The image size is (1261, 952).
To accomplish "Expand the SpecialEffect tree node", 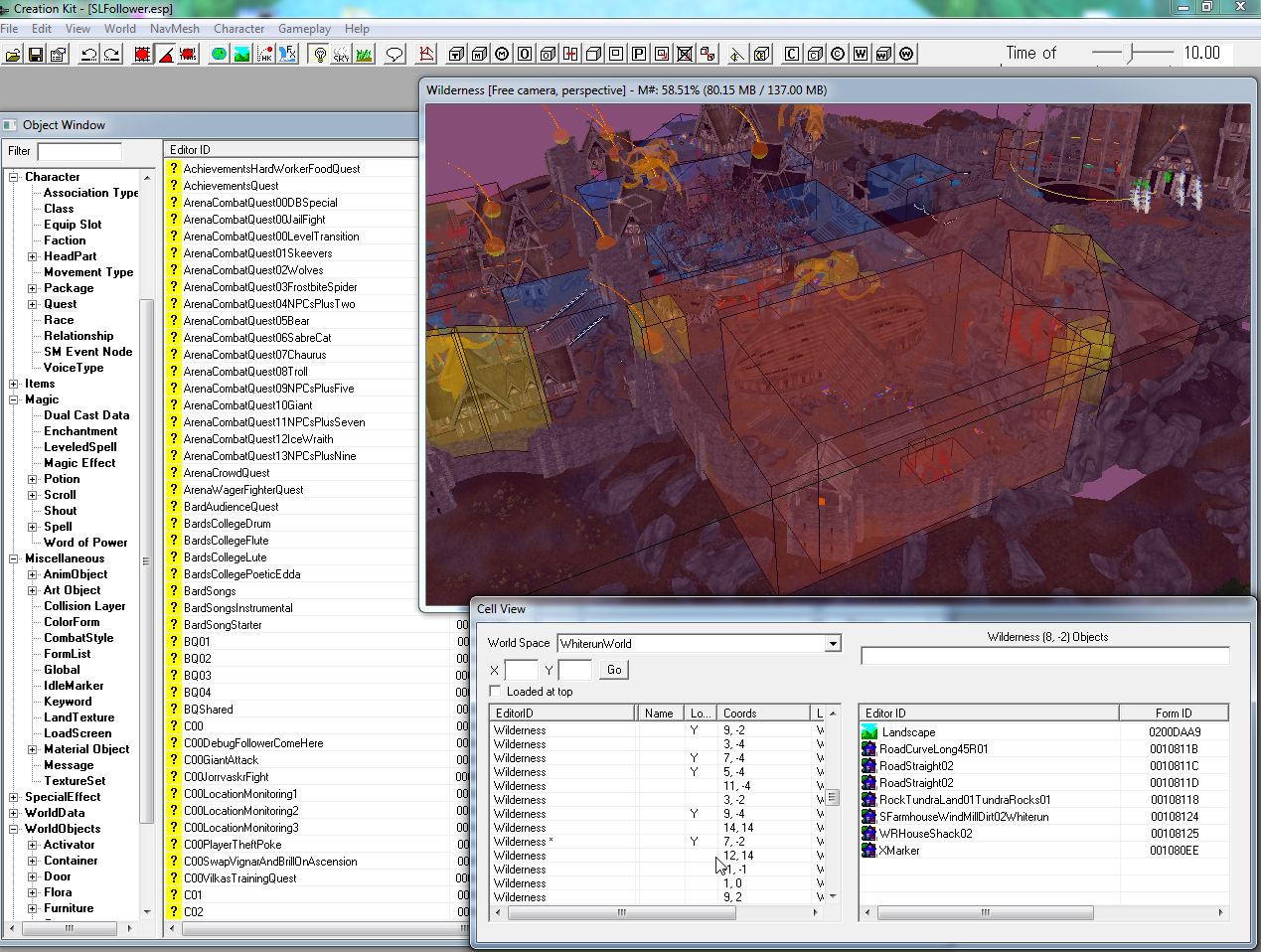I will click(x=14, y=797).
